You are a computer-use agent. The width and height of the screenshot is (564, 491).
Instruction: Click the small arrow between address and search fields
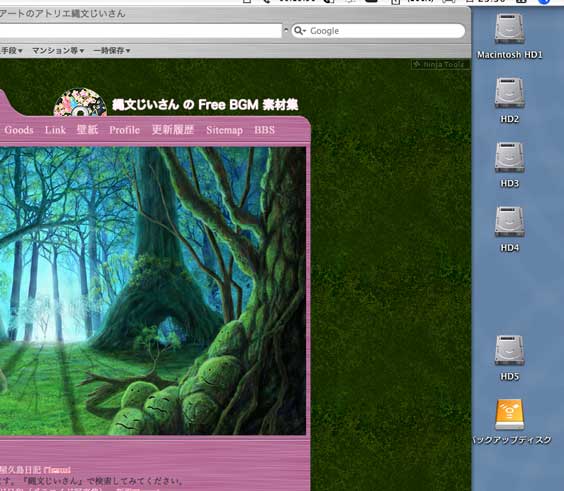point(286,30)
